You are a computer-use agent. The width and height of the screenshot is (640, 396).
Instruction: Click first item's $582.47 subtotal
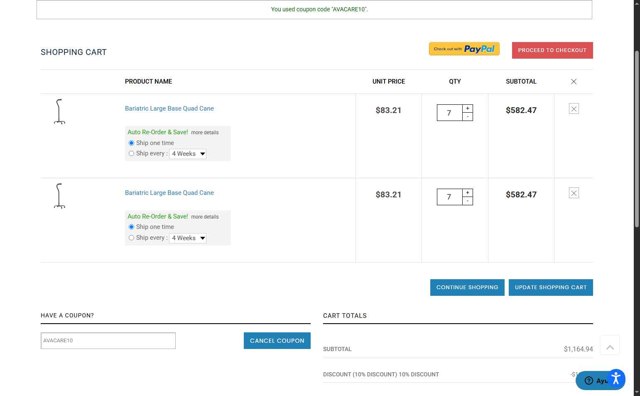tap(521, 110)
